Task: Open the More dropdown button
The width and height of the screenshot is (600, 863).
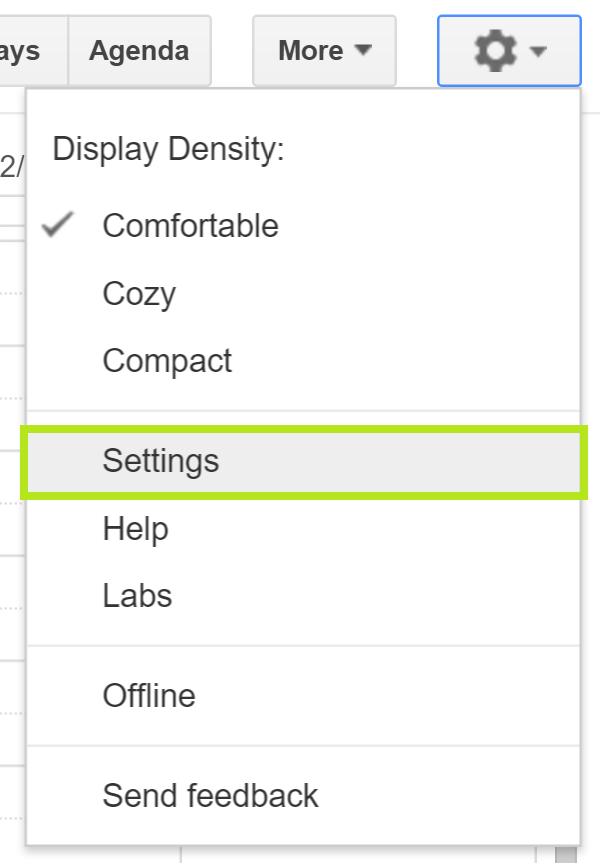Action: click(x=324, y=51)
